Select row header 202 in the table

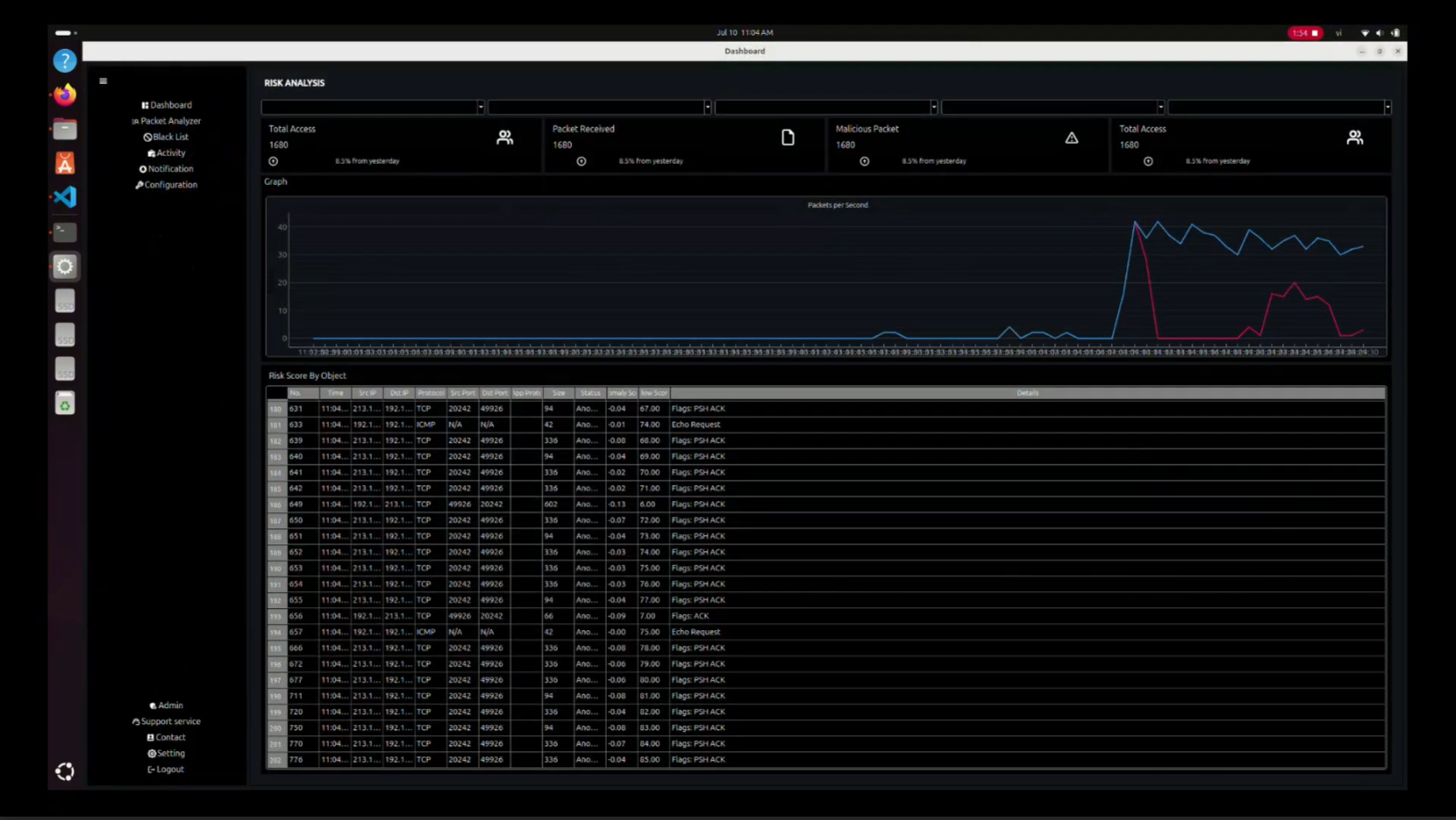click(276, 761)
